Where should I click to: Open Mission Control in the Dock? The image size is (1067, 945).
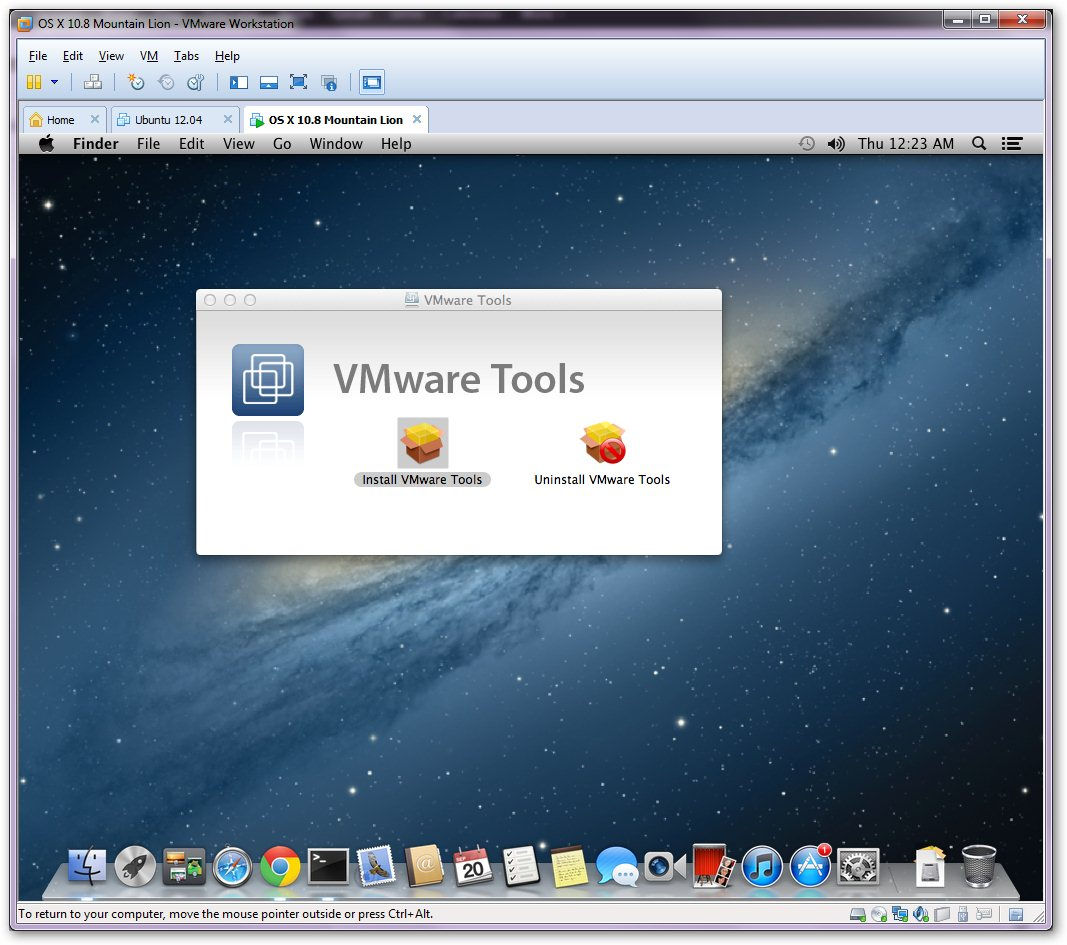click(x=184, y=866)
